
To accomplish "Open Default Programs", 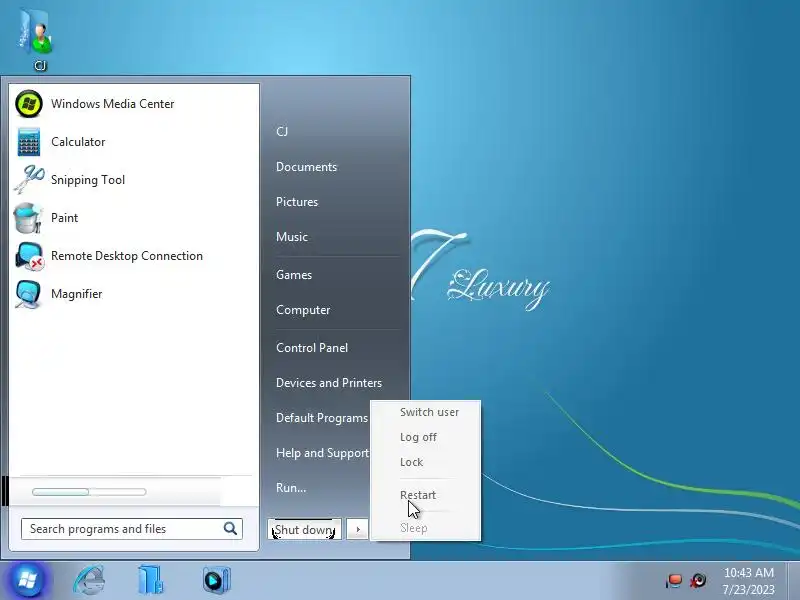I will point(321,418).
